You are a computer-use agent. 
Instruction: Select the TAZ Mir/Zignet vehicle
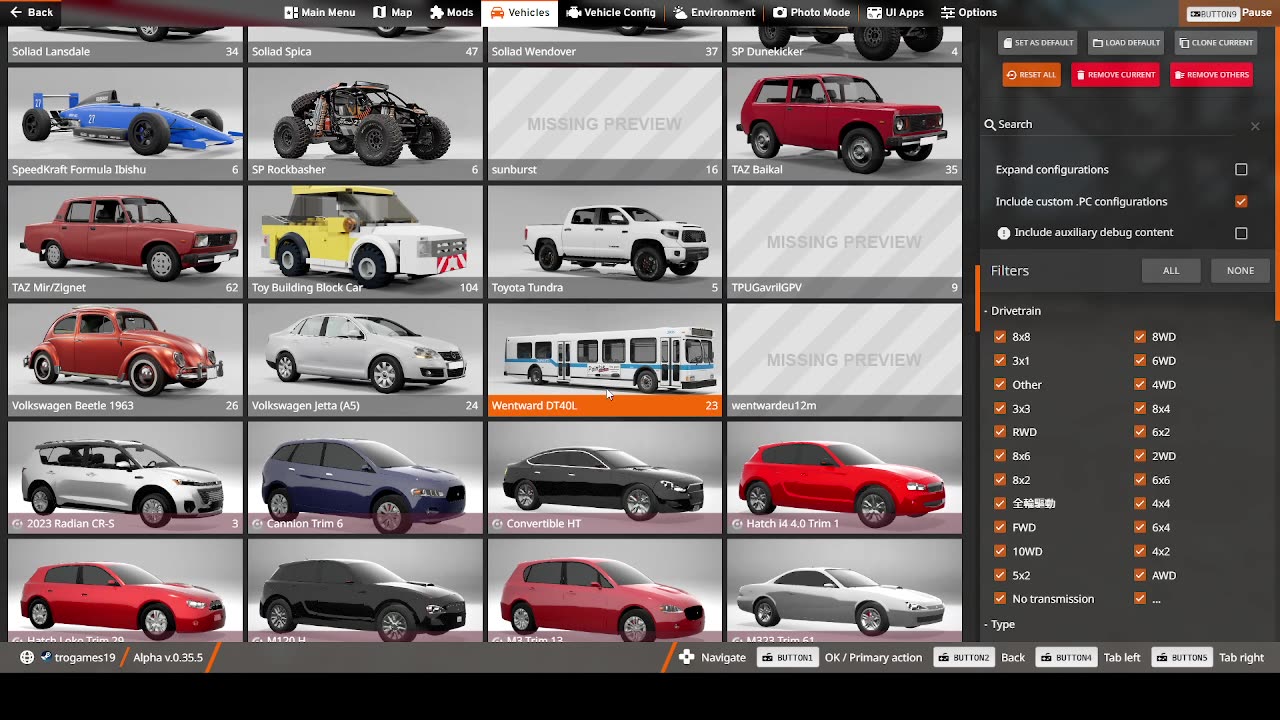pos(125,241)
